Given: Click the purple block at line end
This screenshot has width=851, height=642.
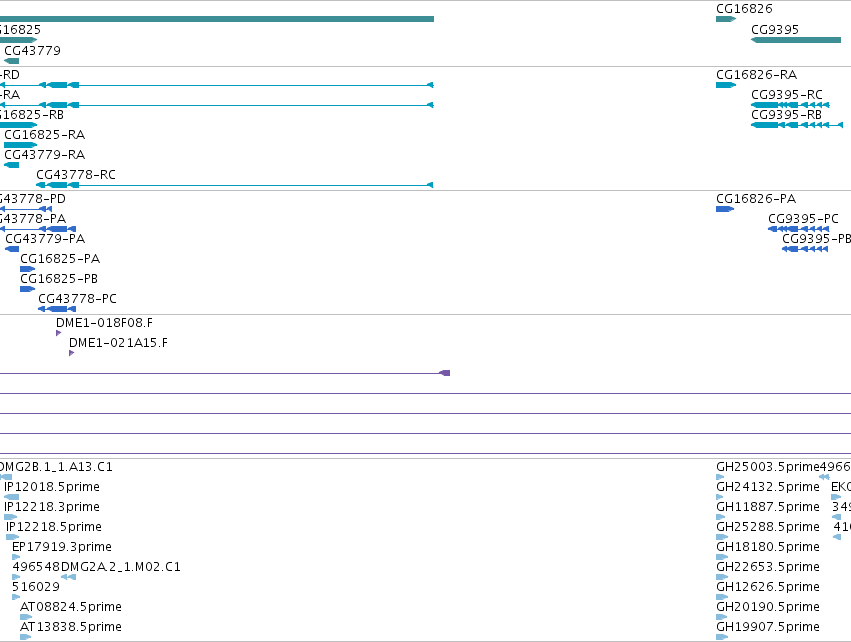Looking at the screenshot, I should click(x=444, y=373).
